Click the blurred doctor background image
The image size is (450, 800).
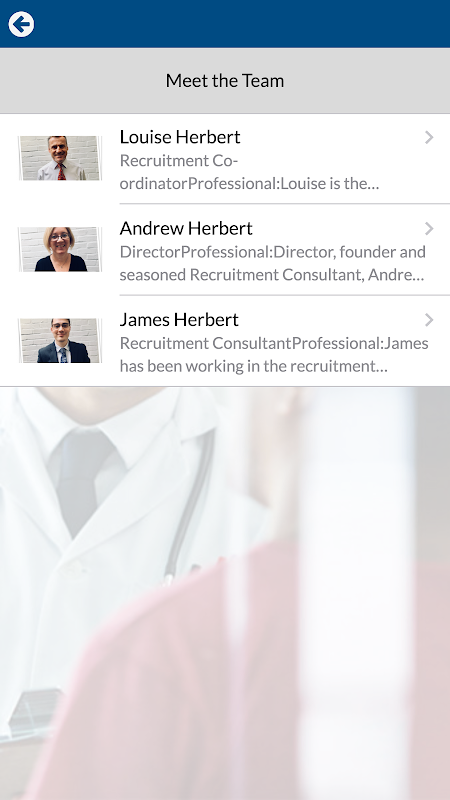click(225, 593)
